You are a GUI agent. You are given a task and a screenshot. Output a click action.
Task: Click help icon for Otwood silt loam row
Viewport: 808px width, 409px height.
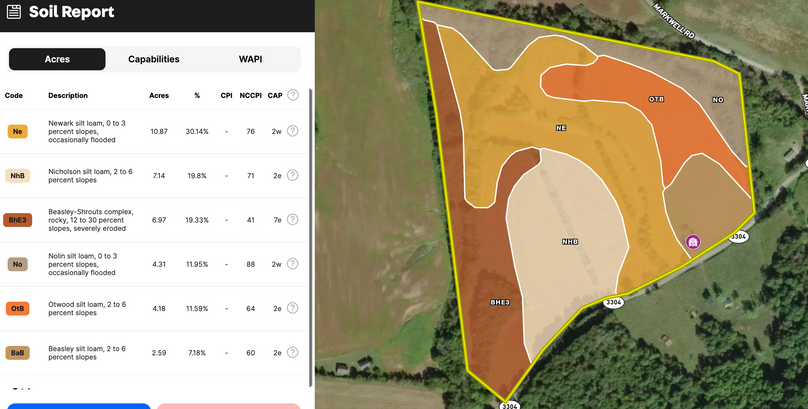coord(293,308)
